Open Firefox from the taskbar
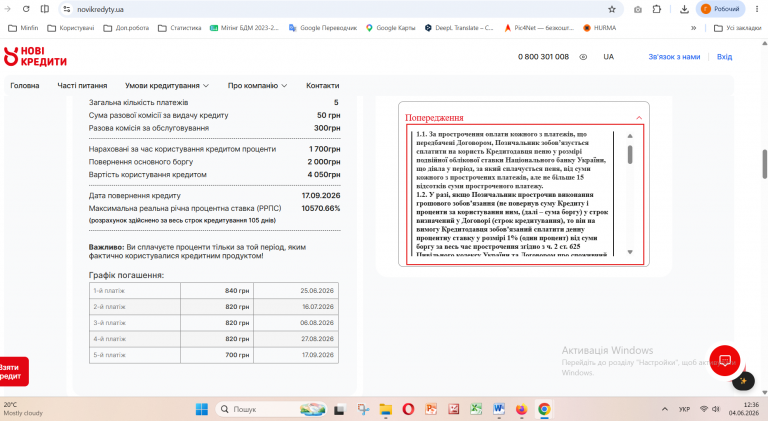The height and width of the screenshot is (421, 768). [x=521, y=409]
